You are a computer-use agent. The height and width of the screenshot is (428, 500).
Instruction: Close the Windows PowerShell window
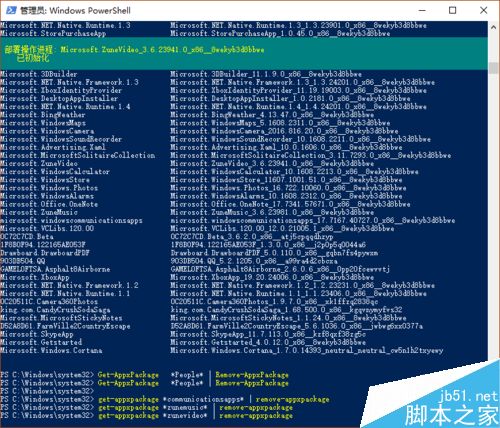pos(483,10)
